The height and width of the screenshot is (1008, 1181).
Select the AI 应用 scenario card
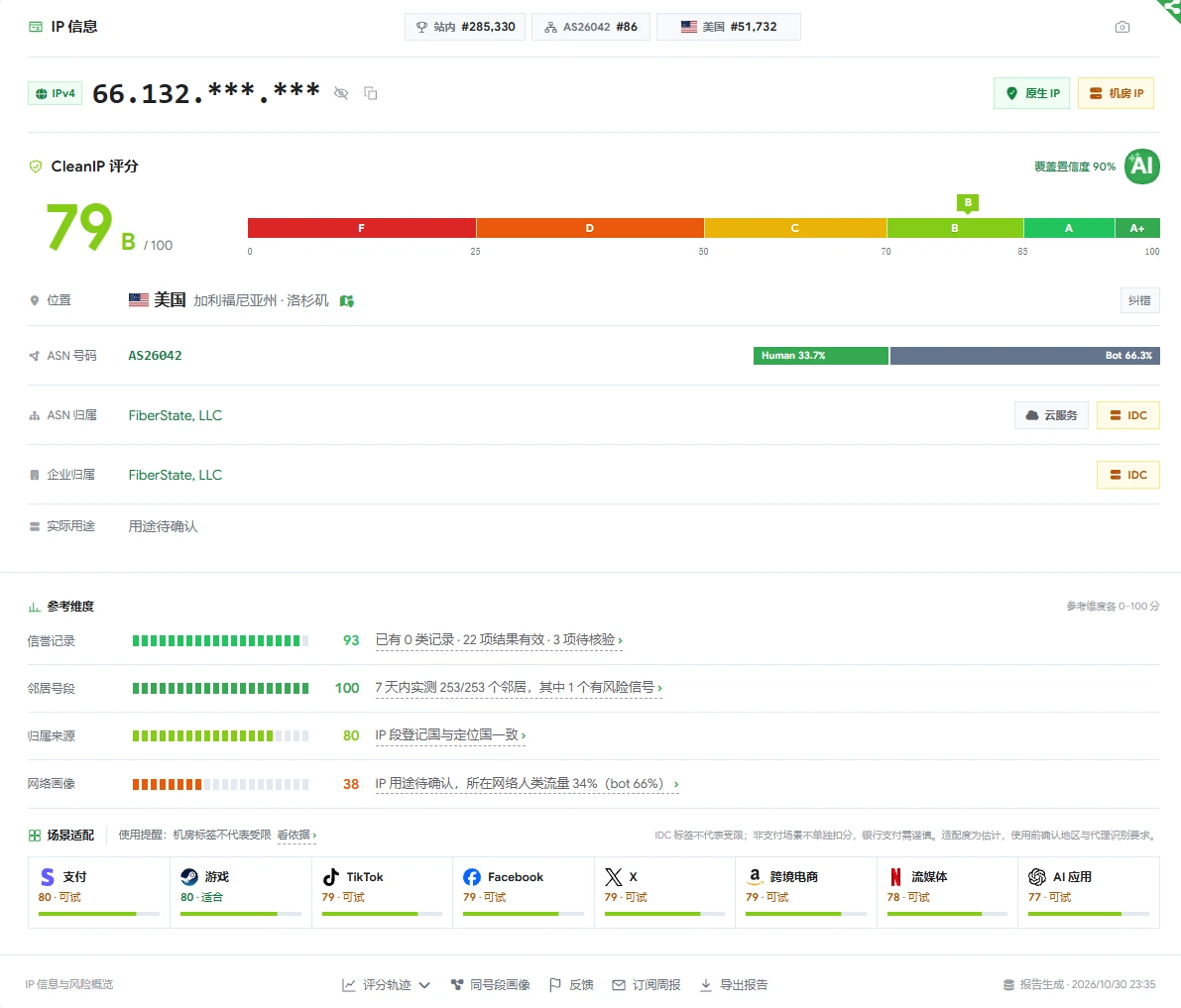(1089, 892)
